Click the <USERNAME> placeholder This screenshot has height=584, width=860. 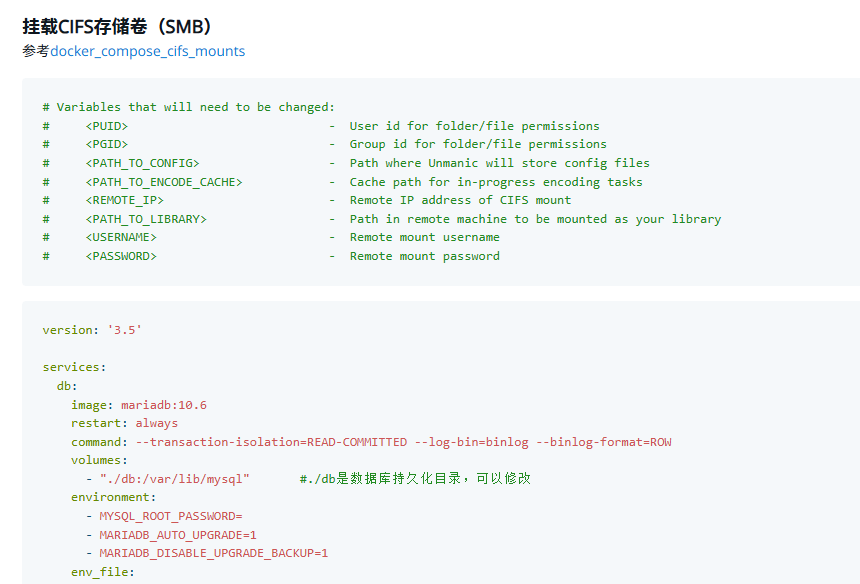coord(121,237)
